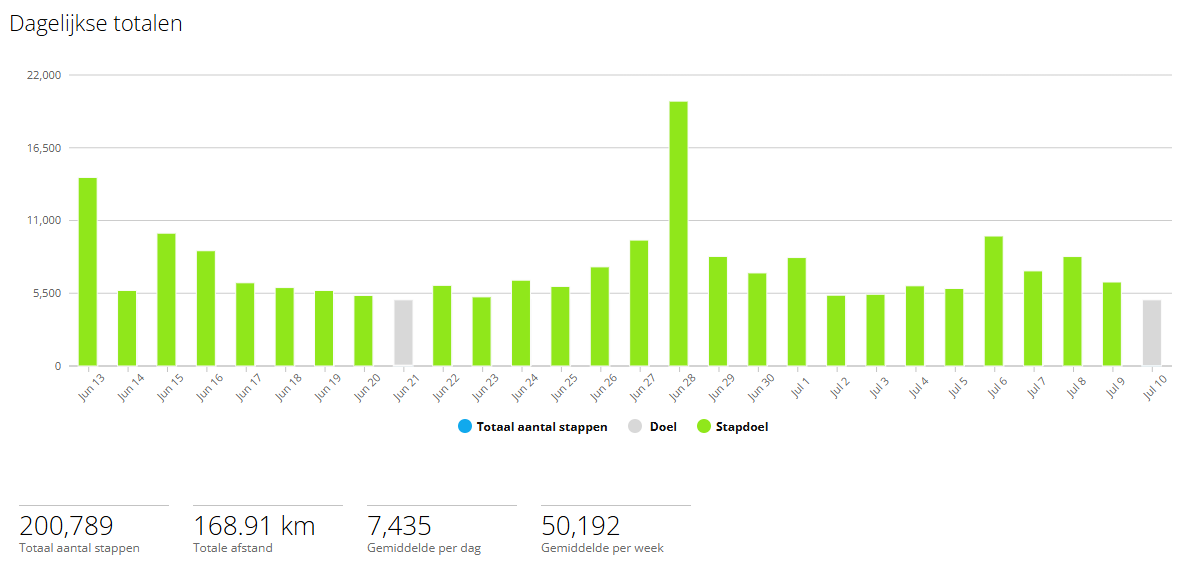
Task: Select the grey goal bar for Jul 10
Action: tap(1152, 333)
